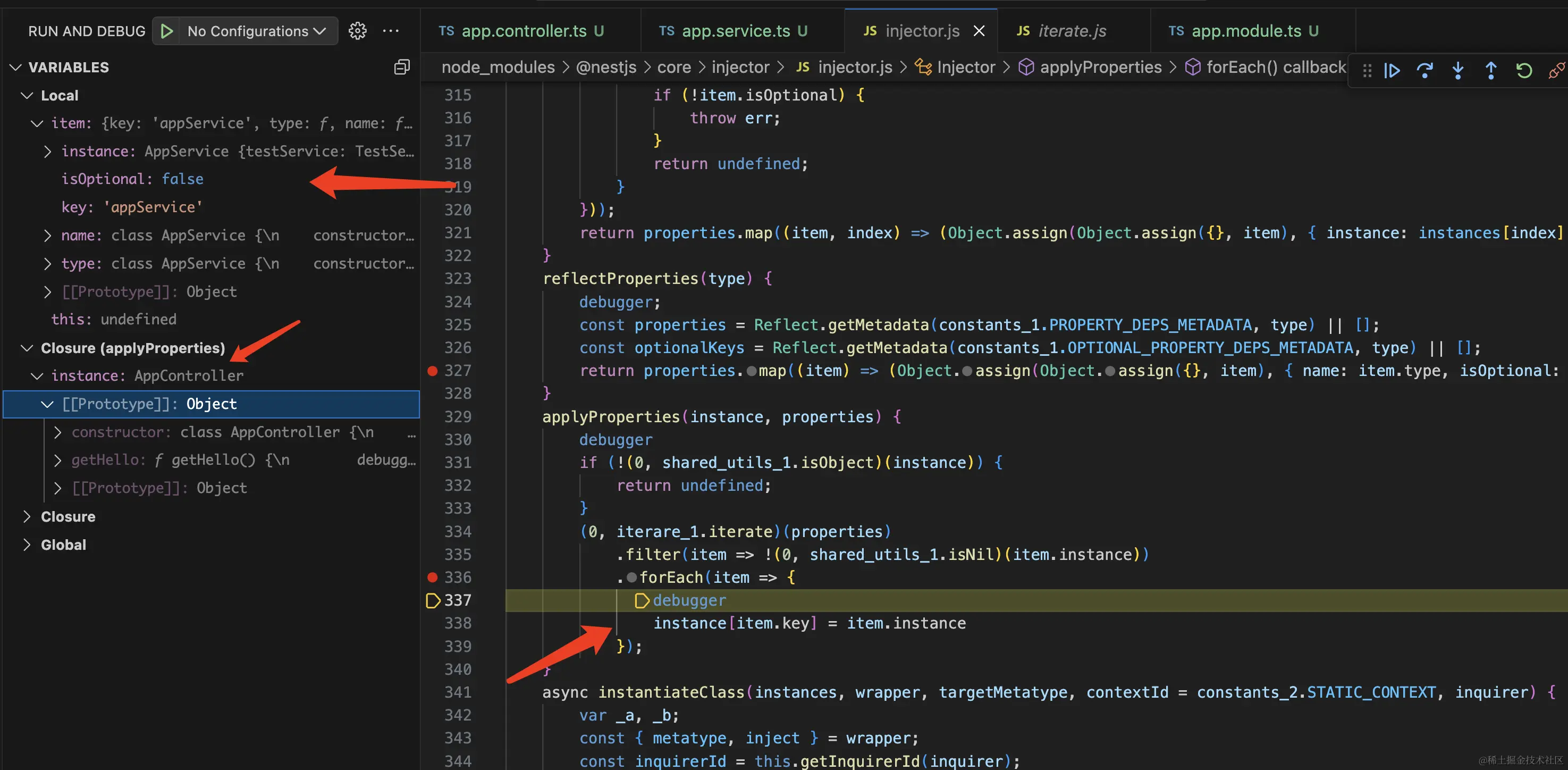Place cursor on instance[item.key] line
The width and height of the screenshot is (1568, 770).
pyautogui.click(x=810, y=623)
